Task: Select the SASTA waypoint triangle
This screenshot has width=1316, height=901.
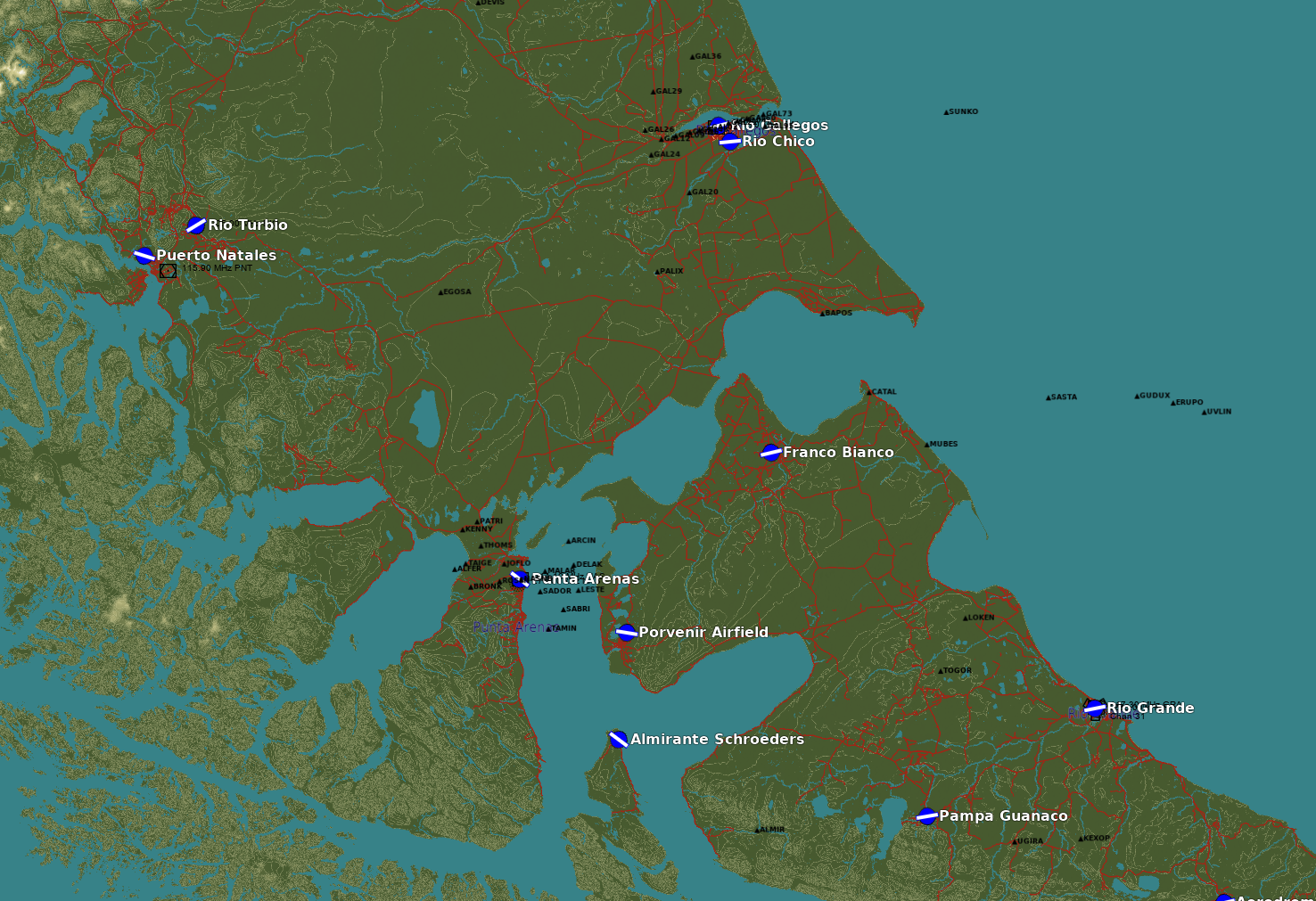Action: coord(1049,397)
